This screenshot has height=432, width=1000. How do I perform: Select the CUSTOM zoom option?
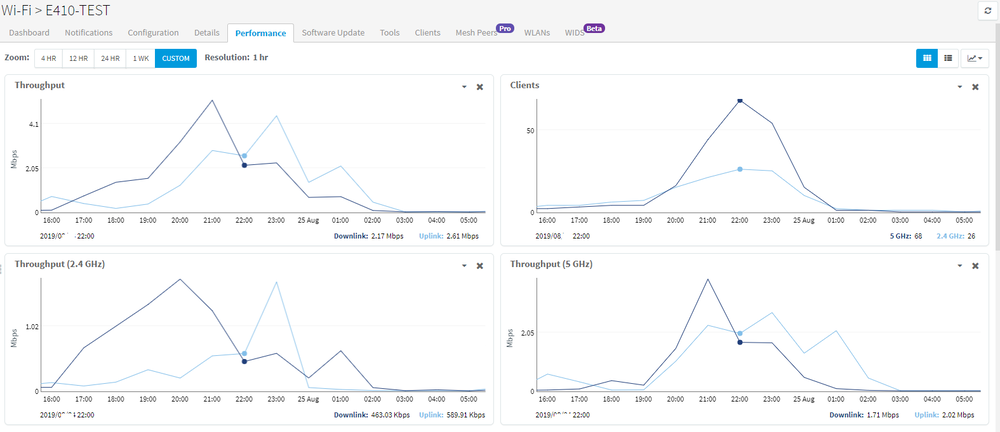tap(175, 58)
